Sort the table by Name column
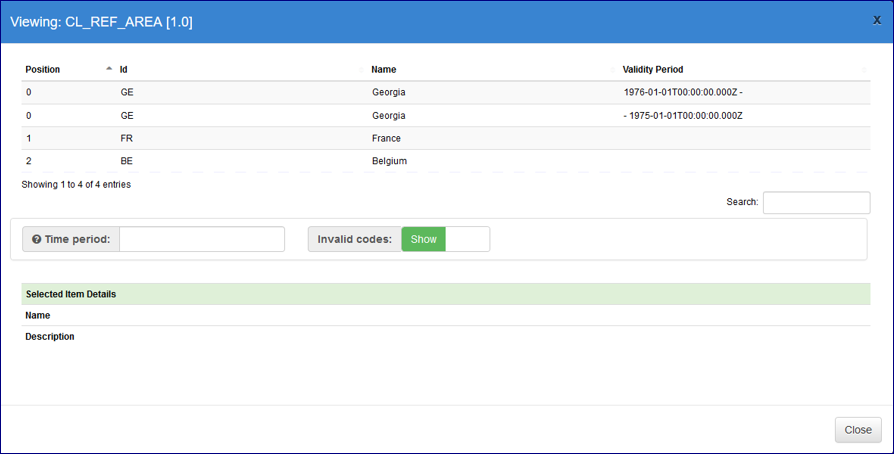894x454 pixels. (x=384, y=70)
